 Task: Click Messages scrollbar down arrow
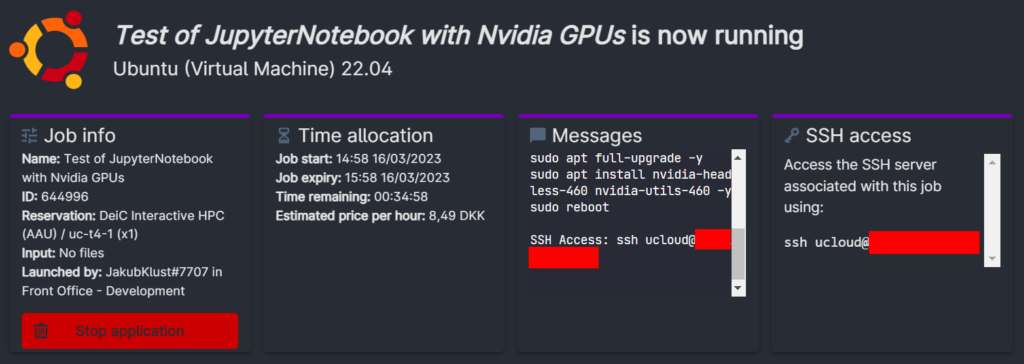[738, 288]
